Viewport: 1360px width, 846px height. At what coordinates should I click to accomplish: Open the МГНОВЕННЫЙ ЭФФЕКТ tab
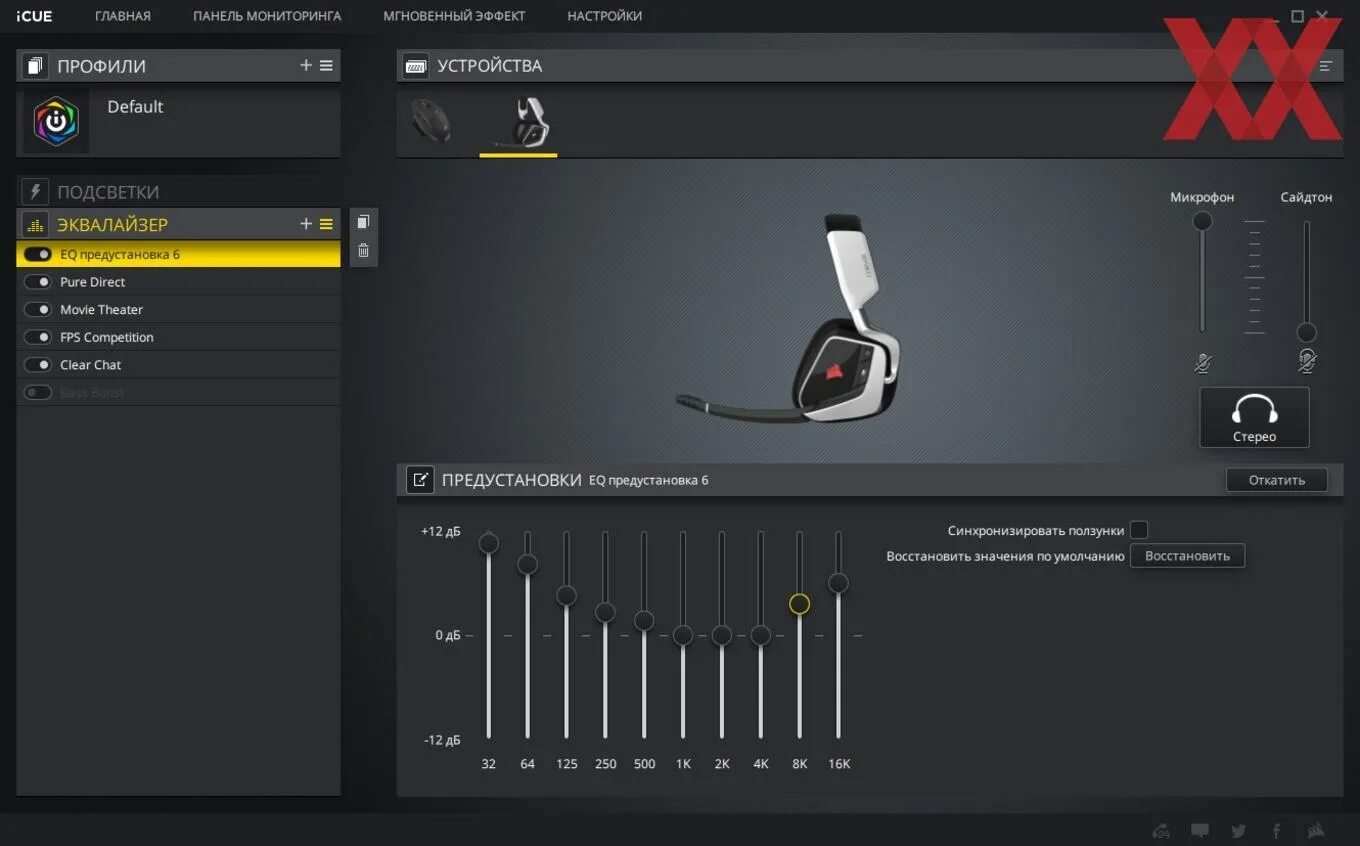[x=454, y=16]
